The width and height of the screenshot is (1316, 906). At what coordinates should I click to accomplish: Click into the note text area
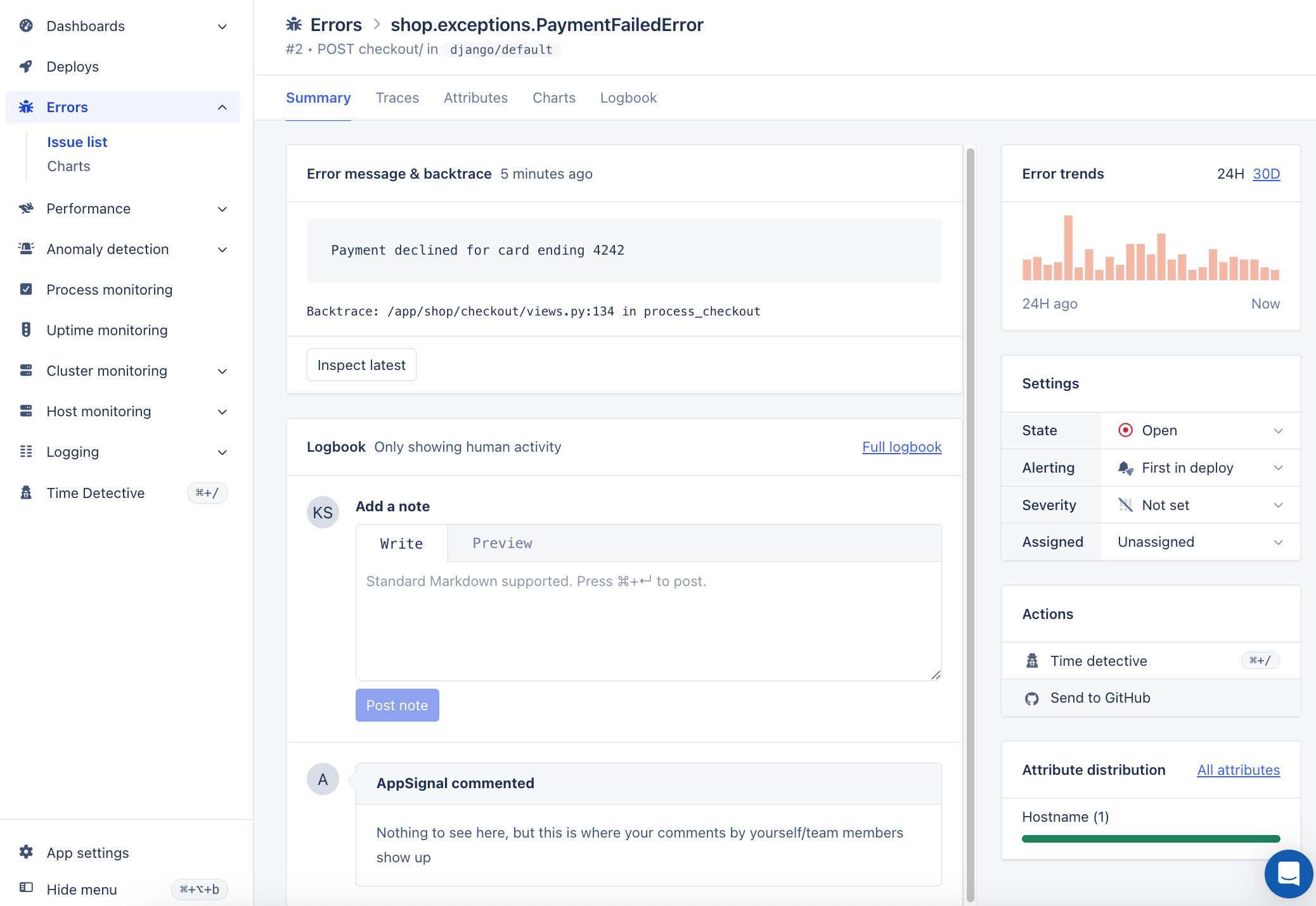pyautogui.click(x=648, y=621)
